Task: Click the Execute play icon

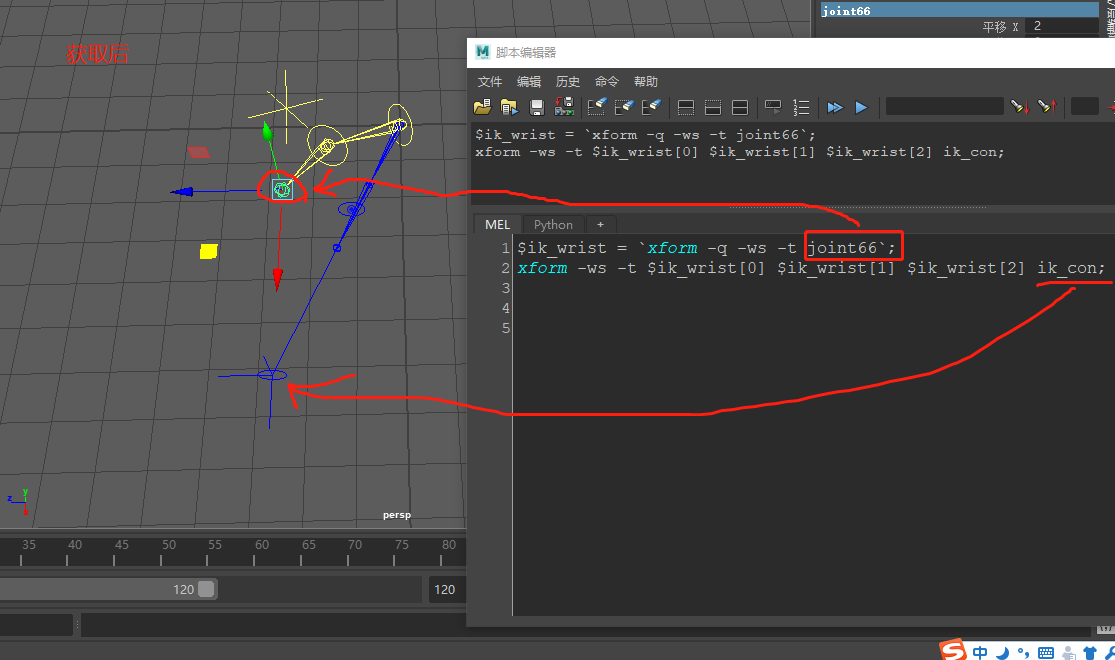Action: (x=861, y=107)
